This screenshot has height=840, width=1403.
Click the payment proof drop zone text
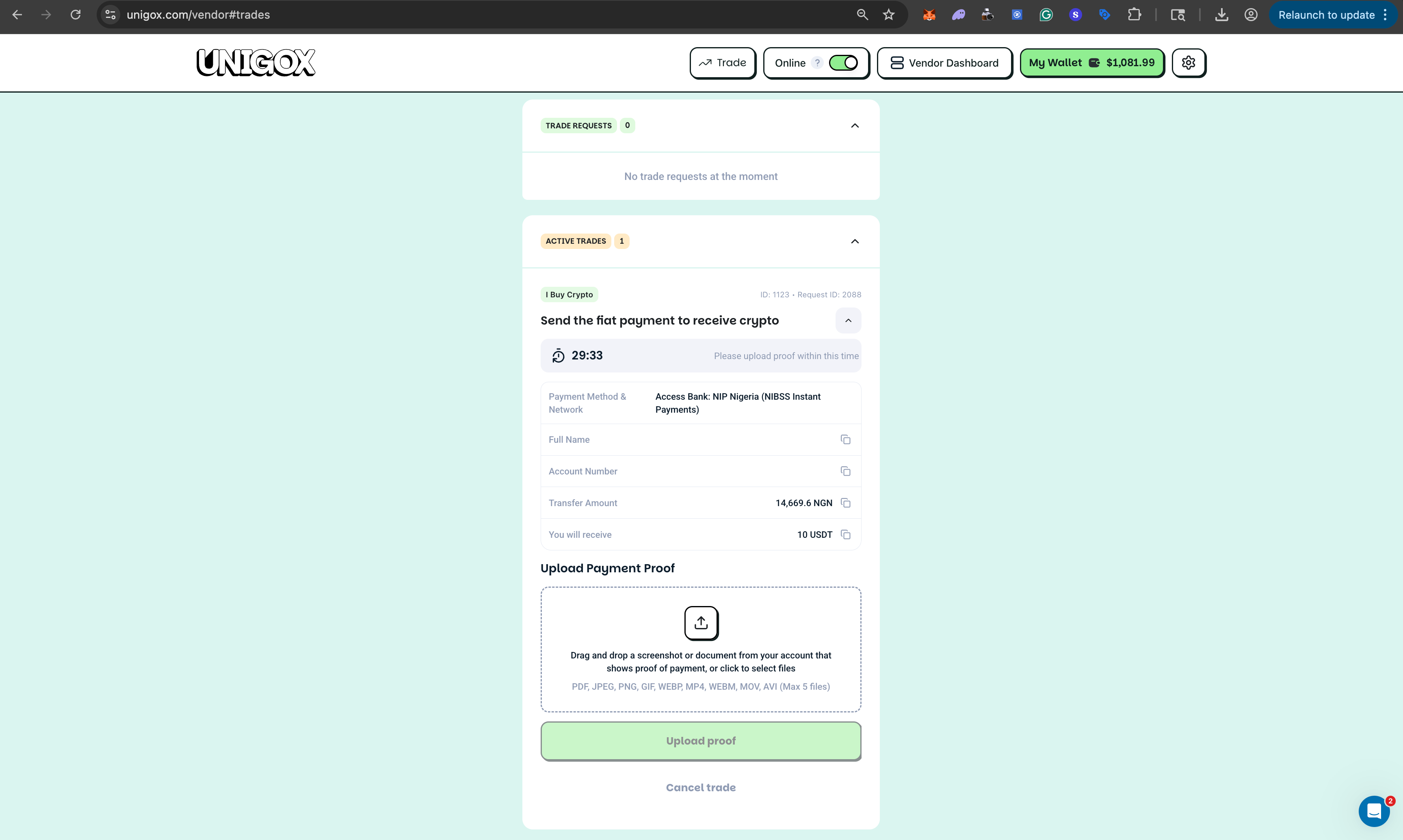(x=701, y=662)
